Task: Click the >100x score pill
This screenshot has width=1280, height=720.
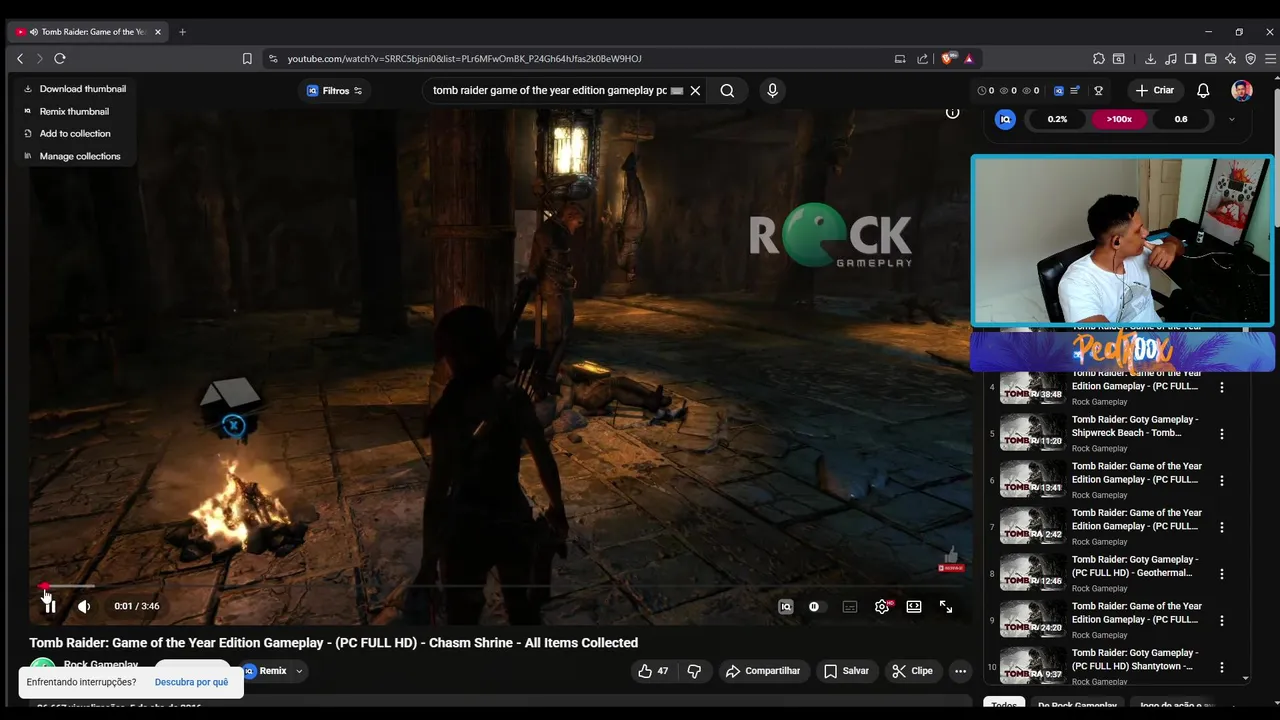Action: [x=1119, y=119]
